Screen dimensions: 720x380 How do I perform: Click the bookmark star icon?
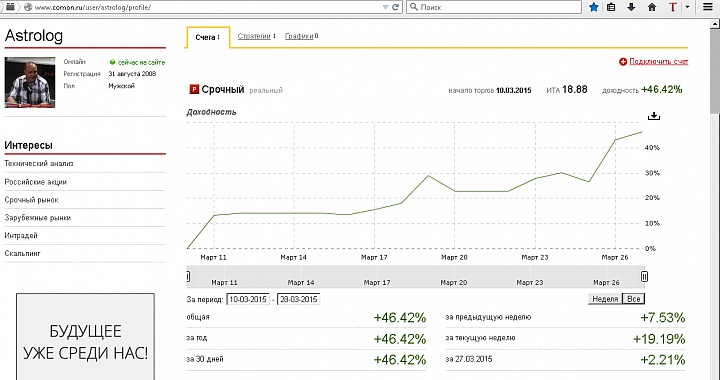(x=594, y=7)
